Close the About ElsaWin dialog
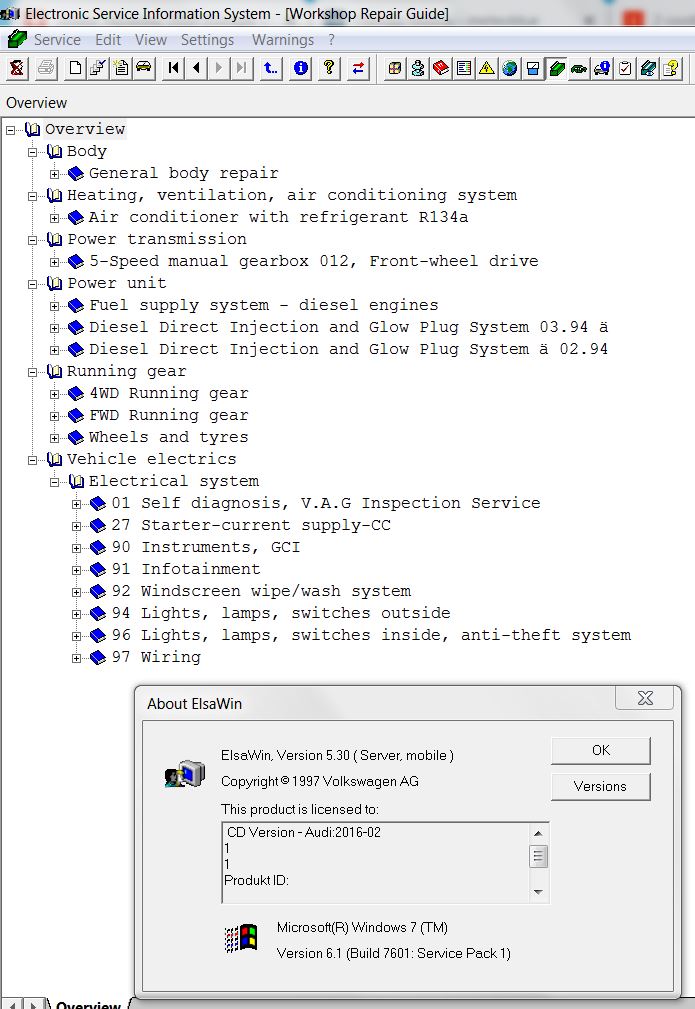The image size is (695, 1009). (x=645, y=698)
